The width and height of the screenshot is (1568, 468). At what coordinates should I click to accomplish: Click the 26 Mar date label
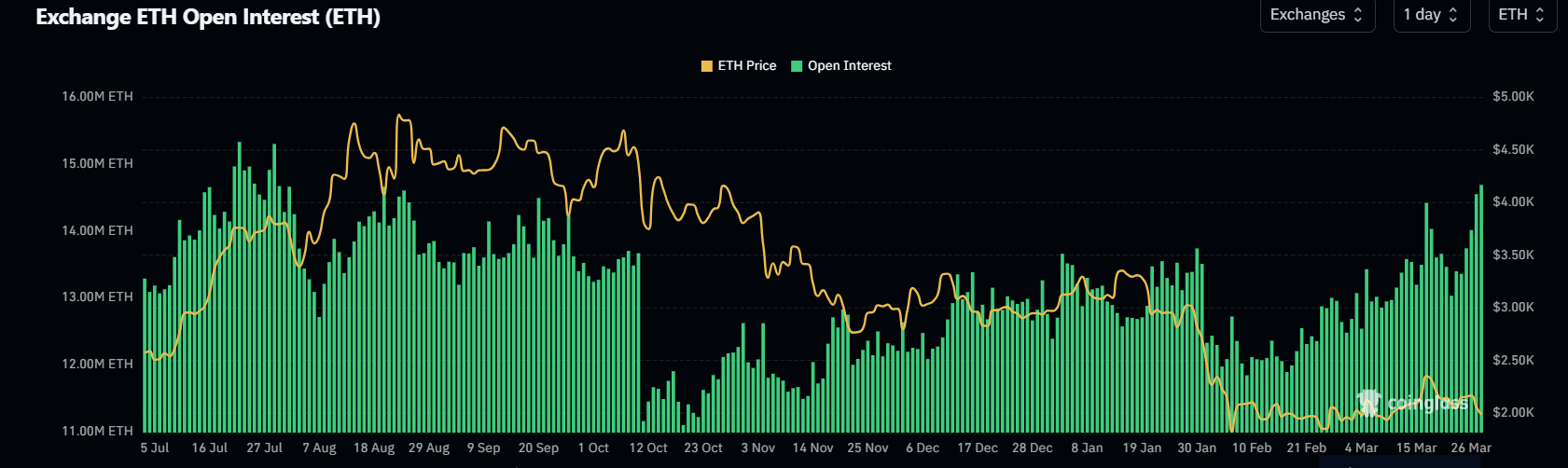(x=1471, y=448)
